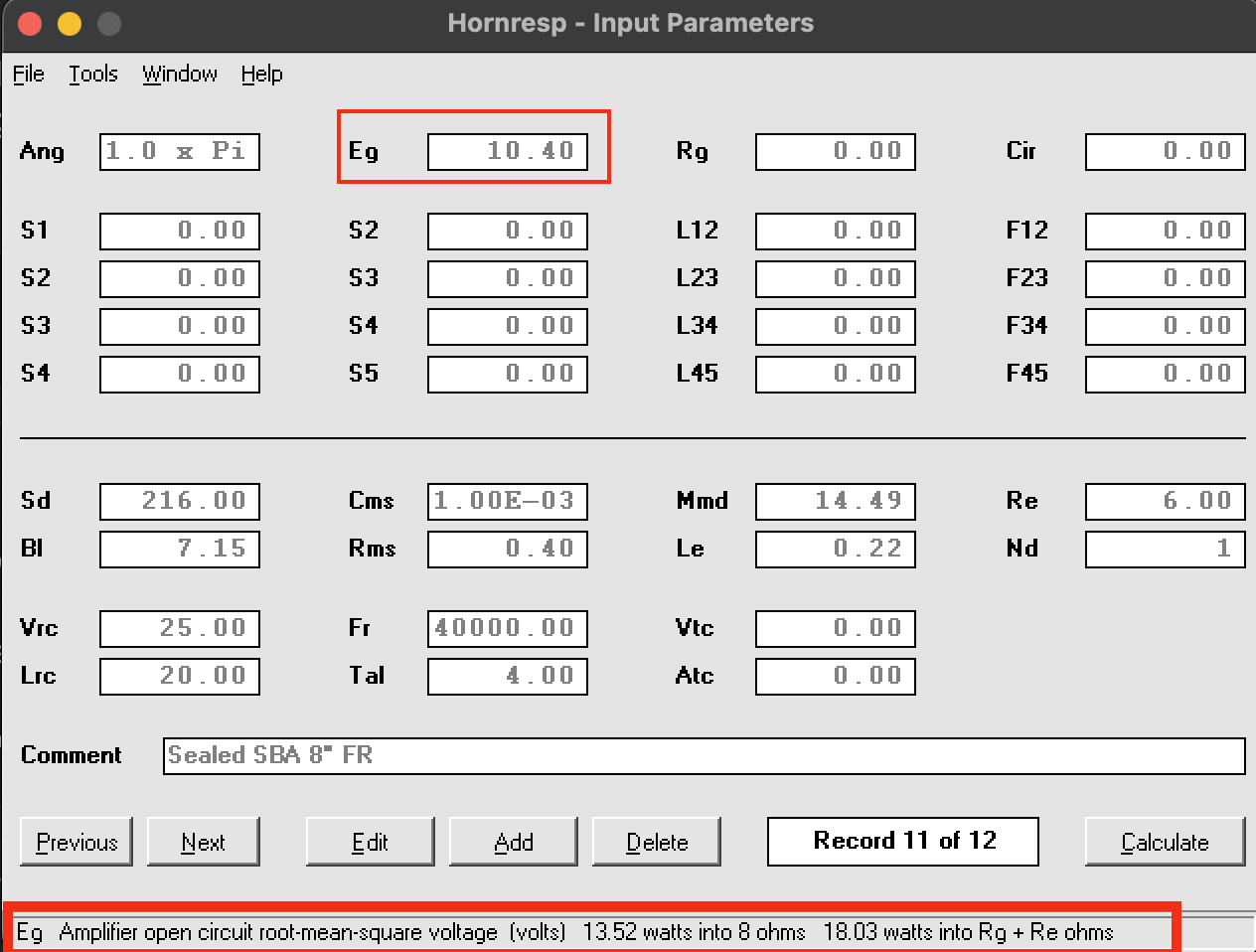1256x952 pixels.
Task: Select the Tal field showing 4.00
Action: click(508, 677)
